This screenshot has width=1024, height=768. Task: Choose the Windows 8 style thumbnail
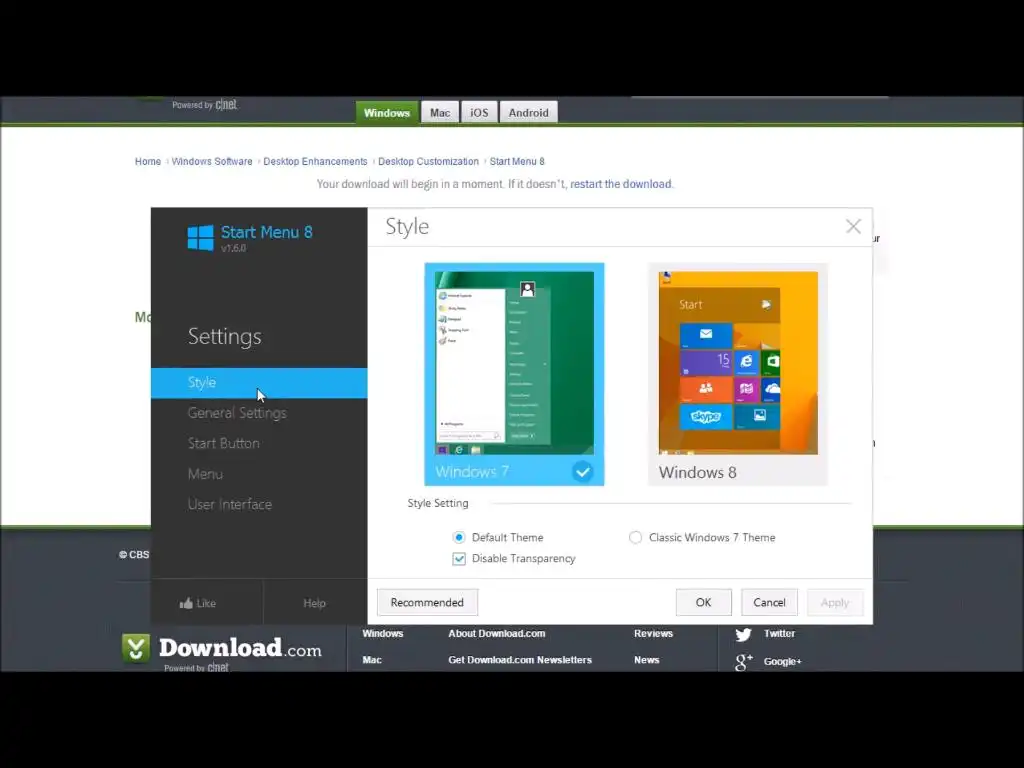[738, 374]
